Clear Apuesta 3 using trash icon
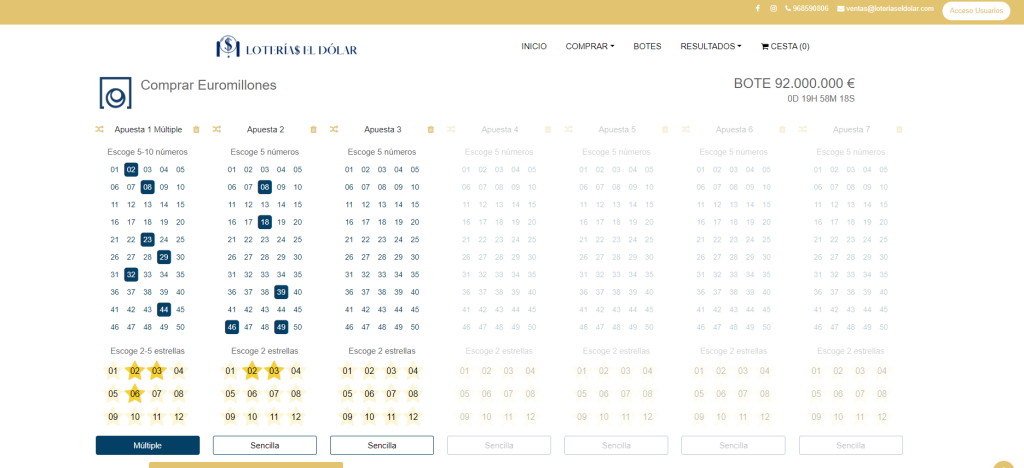 point(430,129)
